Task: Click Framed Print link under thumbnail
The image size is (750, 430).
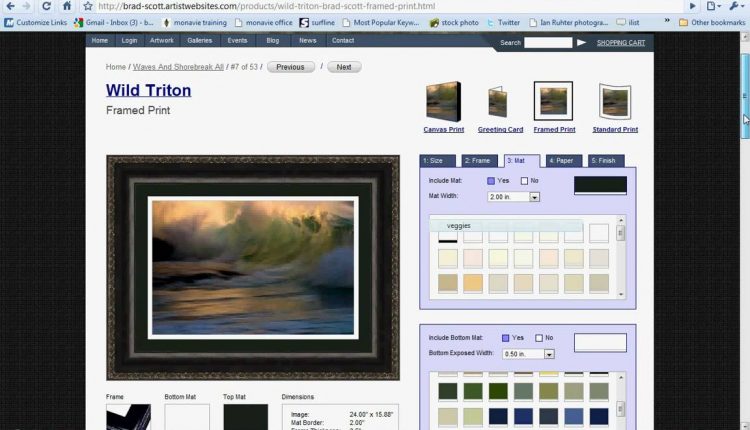Action: pos(554,130)
